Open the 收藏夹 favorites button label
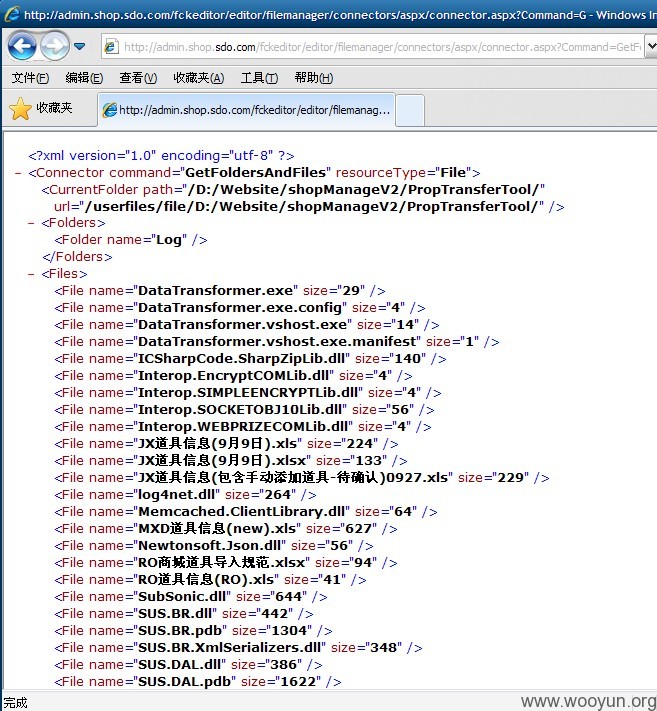The image size is (657, 711). (x=54, y=108)
